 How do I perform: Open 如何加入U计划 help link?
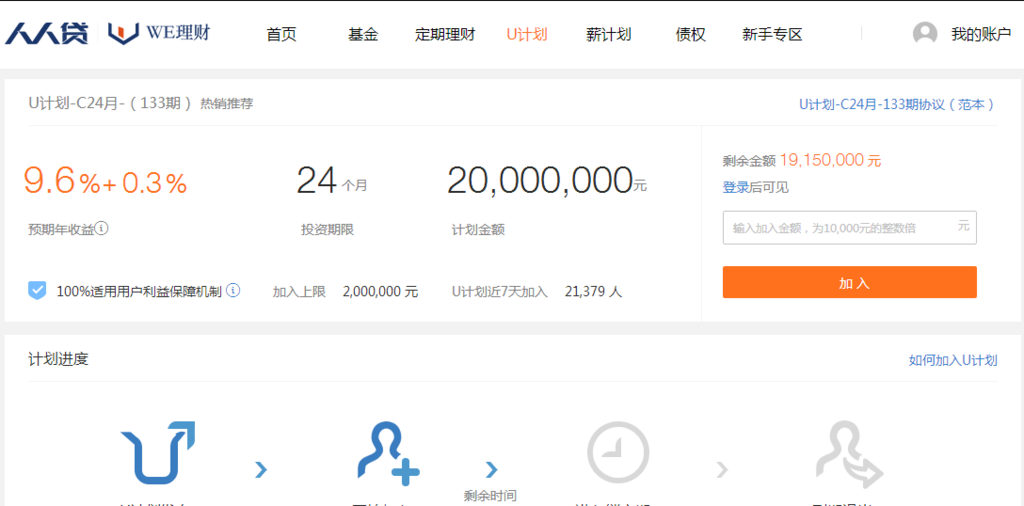[953, 360]
